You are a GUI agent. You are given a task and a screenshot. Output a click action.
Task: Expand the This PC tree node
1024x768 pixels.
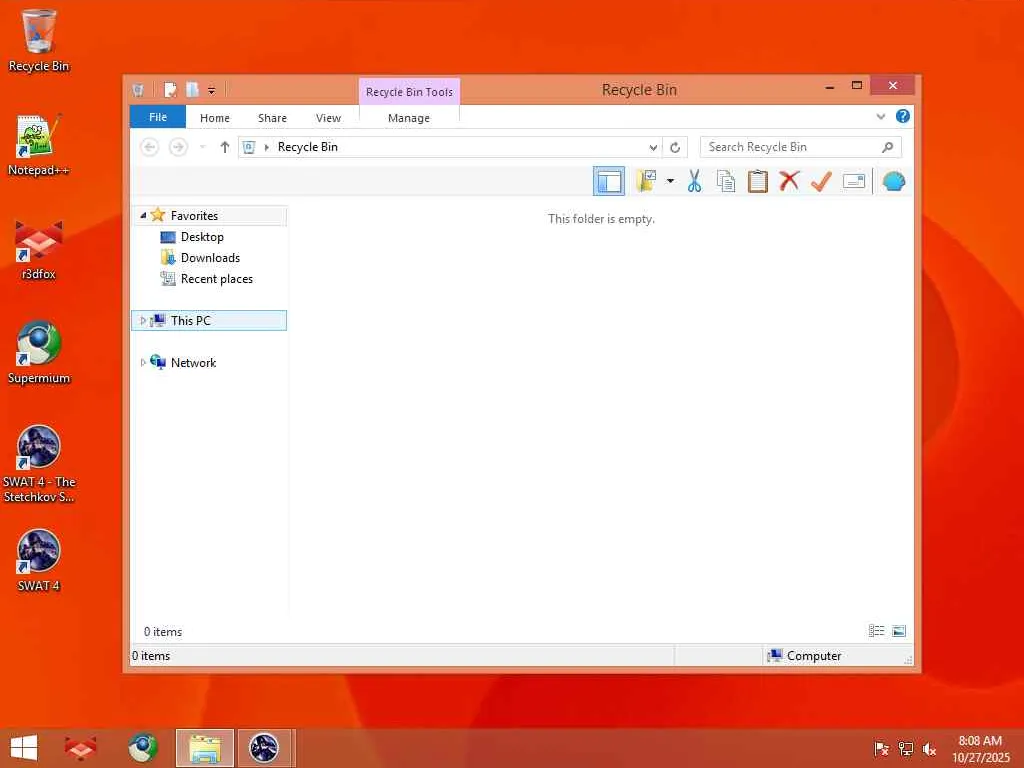[143, 321]
